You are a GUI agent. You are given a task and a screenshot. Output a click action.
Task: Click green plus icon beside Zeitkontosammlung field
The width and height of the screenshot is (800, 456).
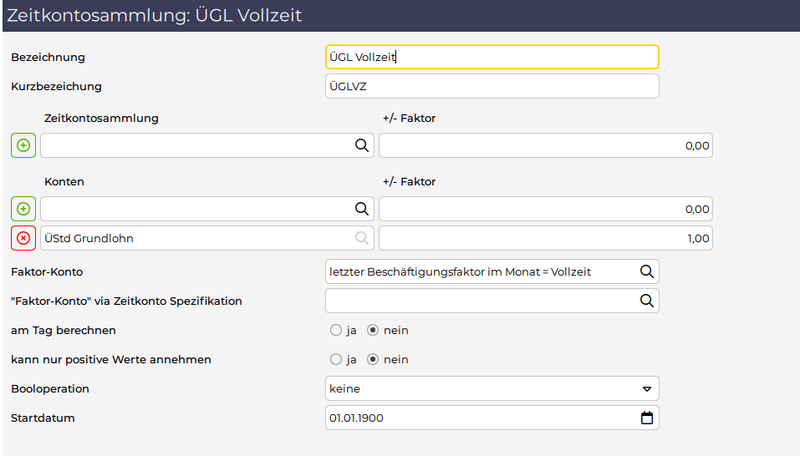click(x=23, y=146)
